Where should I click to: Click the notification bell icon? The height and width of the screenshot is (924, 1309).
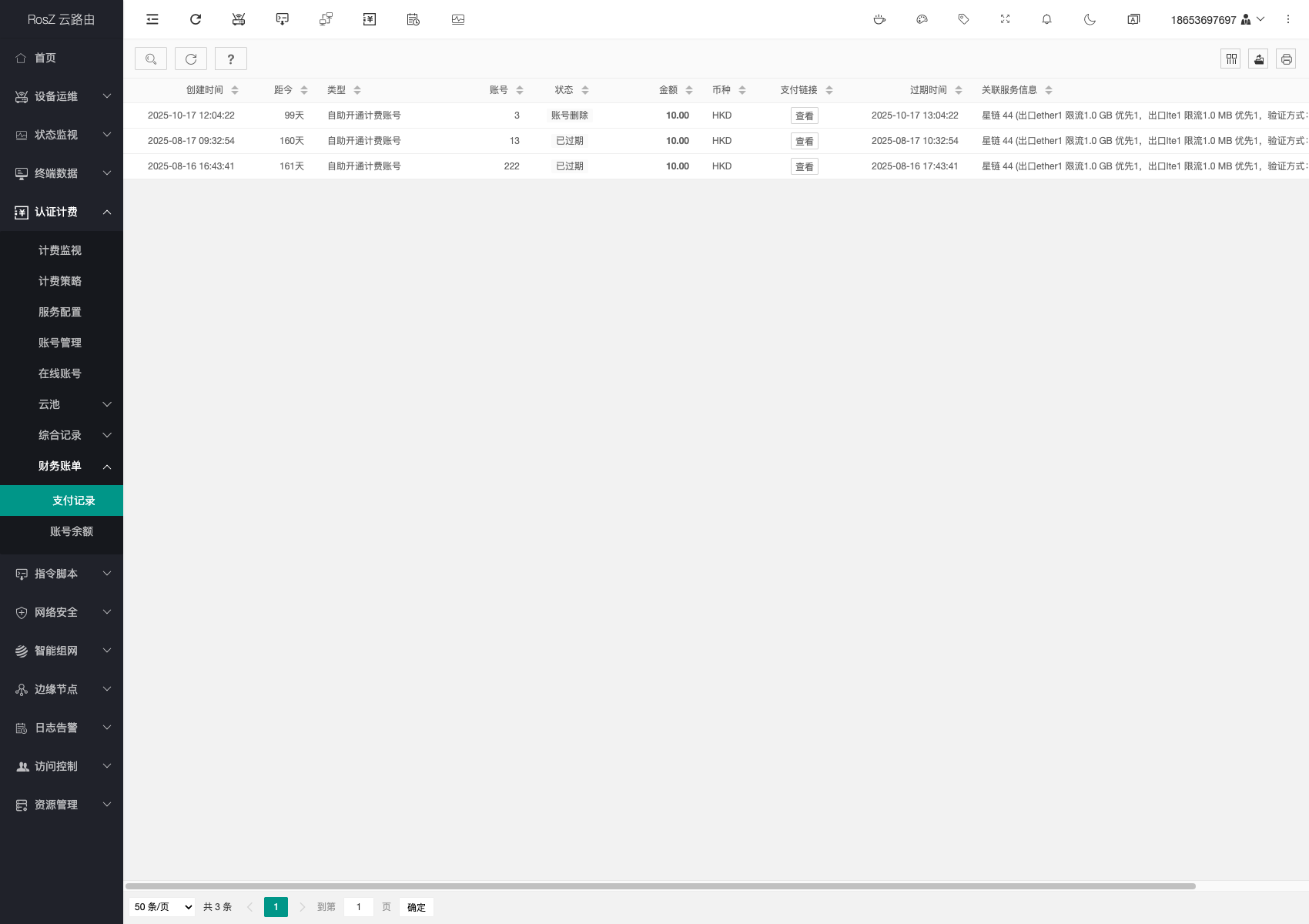coord(1046,19)
